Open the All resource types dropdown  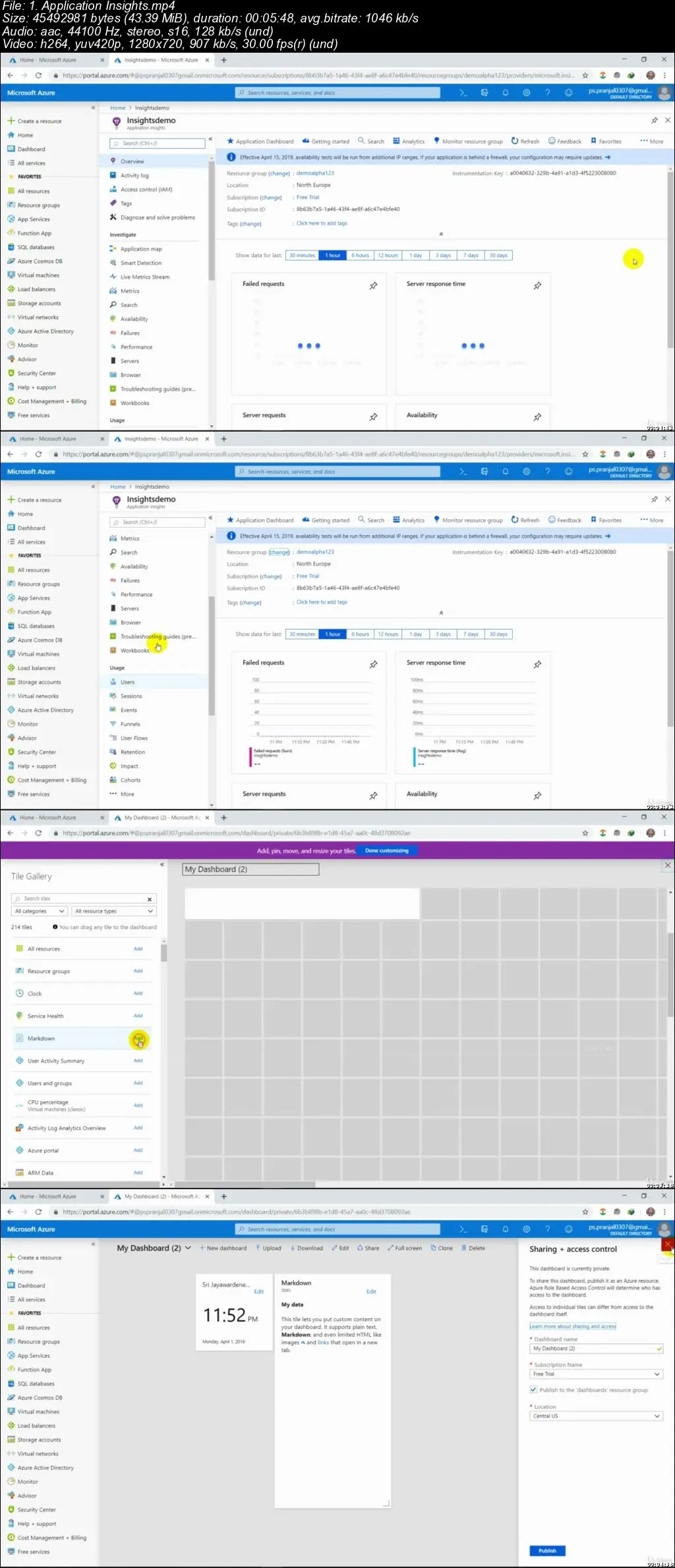(114, 911)
